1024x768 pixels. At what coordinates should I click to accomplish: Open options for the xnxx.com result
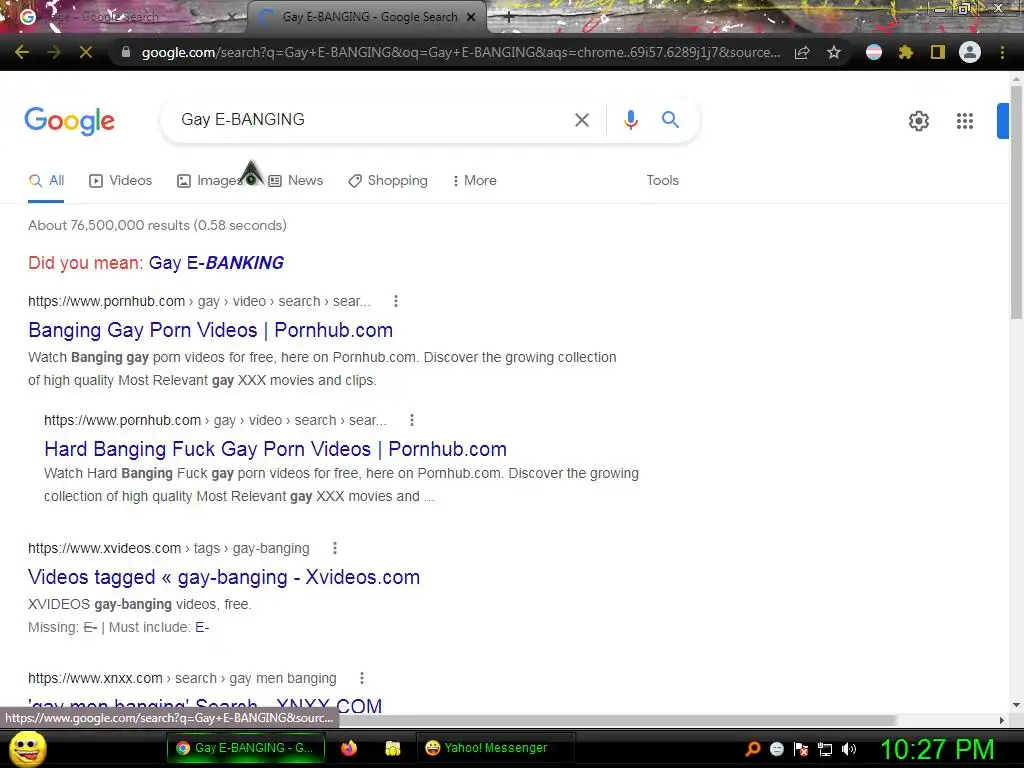coord(362,678)
